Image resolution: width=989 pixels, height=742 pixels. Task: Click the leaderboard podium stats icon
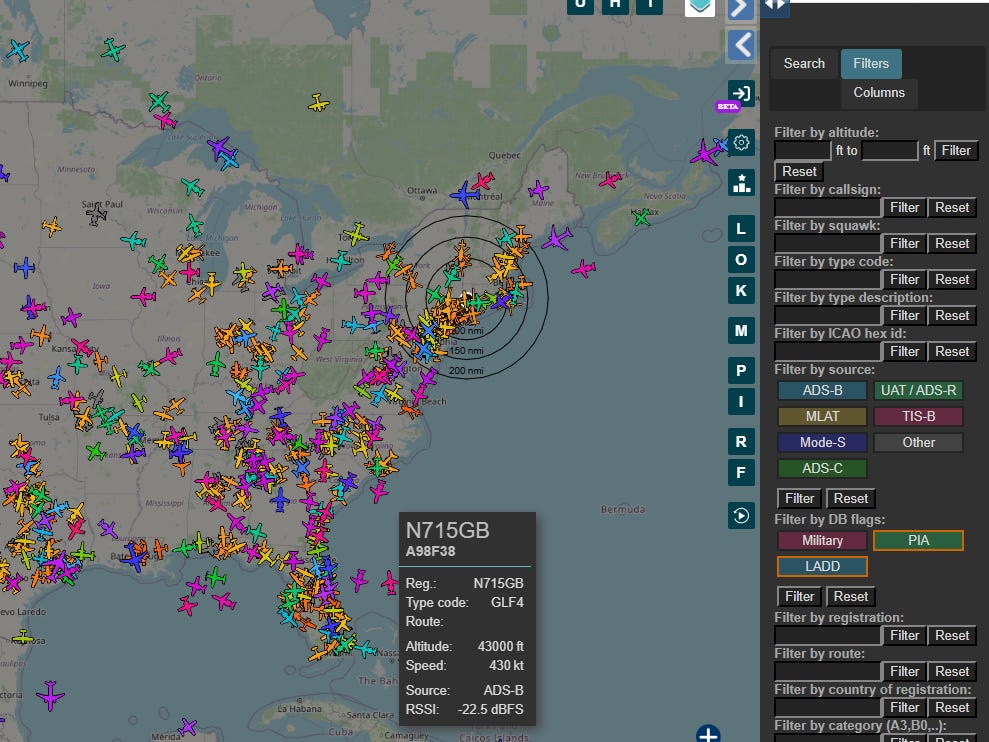[x=741, y=183]
